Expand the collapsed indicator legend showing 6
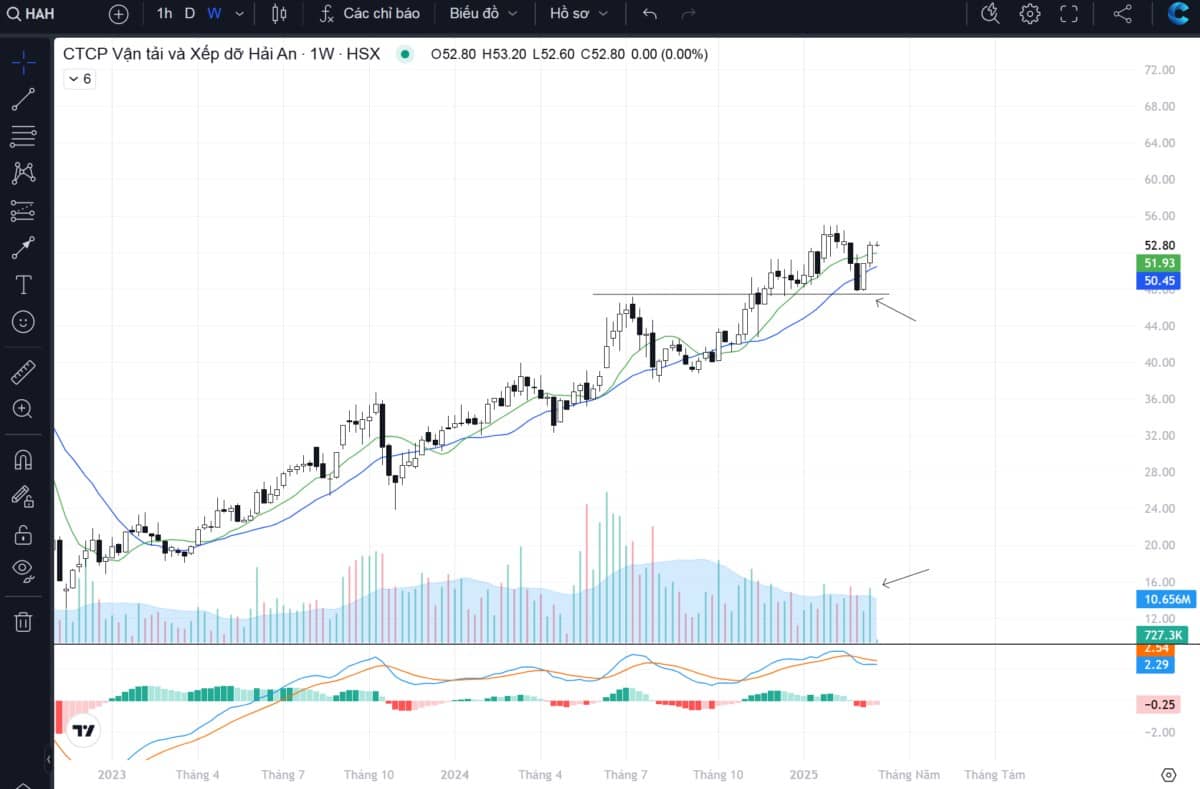This screenshot has height=789, width=1200. [x=80, y=79]
